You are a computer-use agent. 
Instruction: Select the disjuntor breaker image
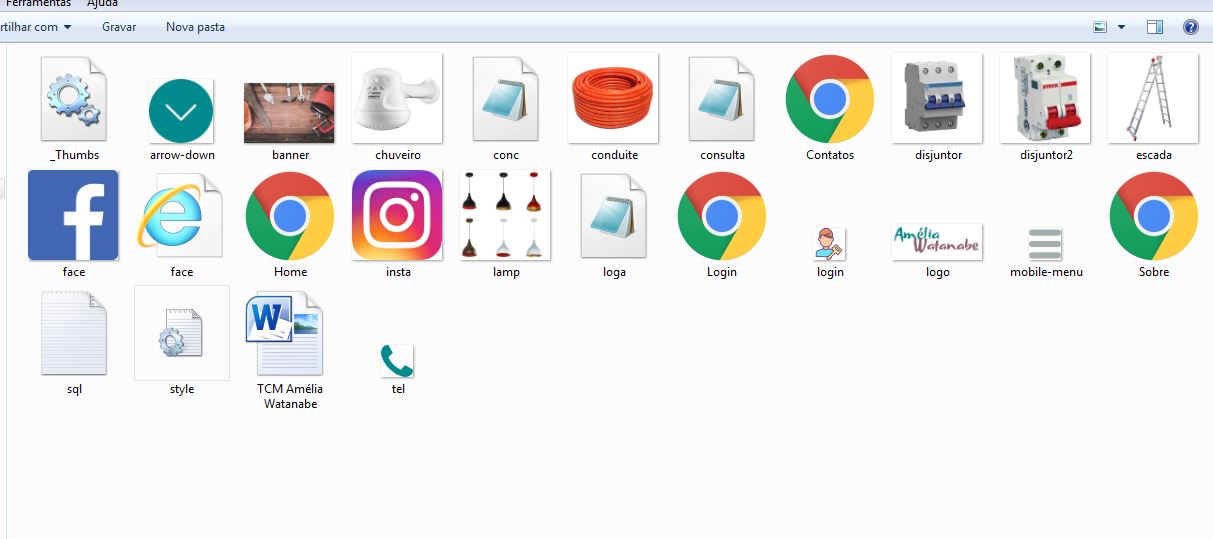pyautogui.click(x=938, y=98)
